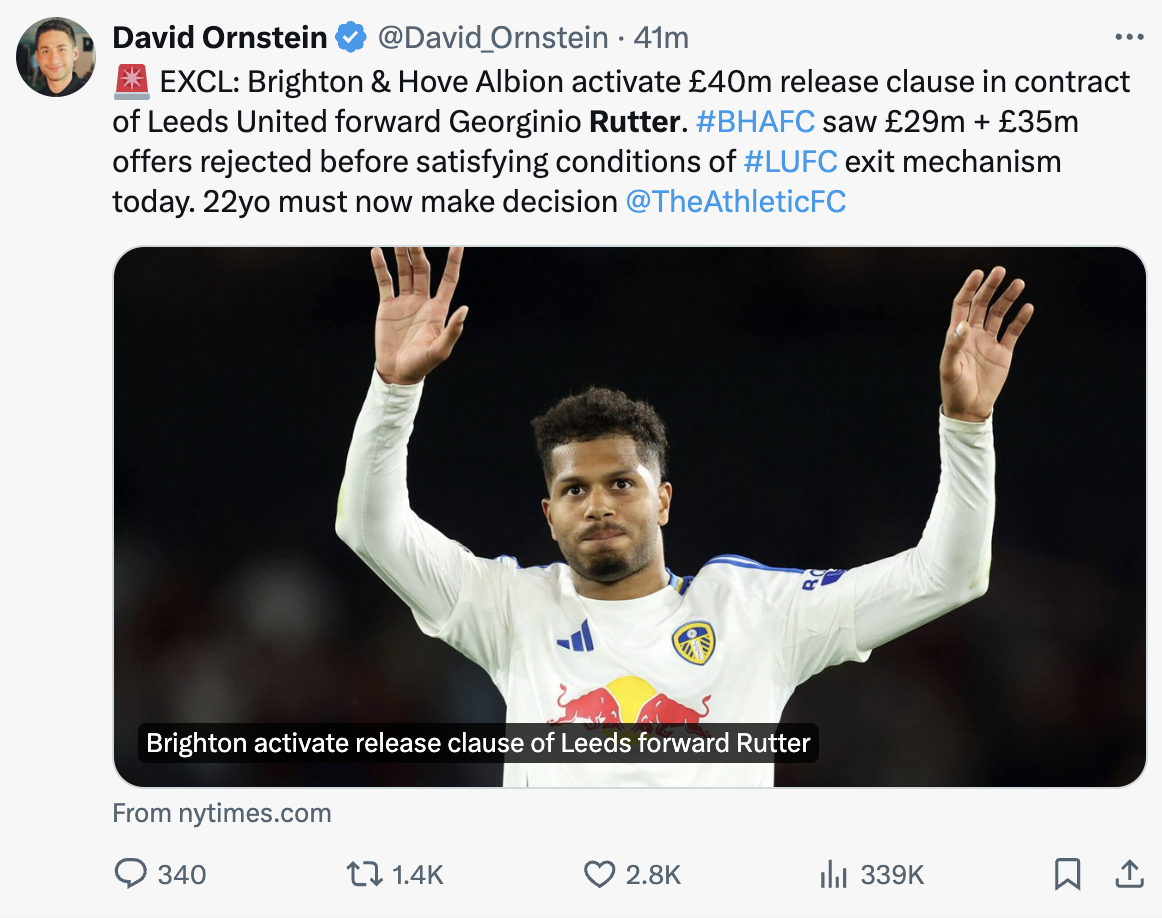Click the 340 reply count
This screenshot has height=918, width=1162.
point(182,875)
